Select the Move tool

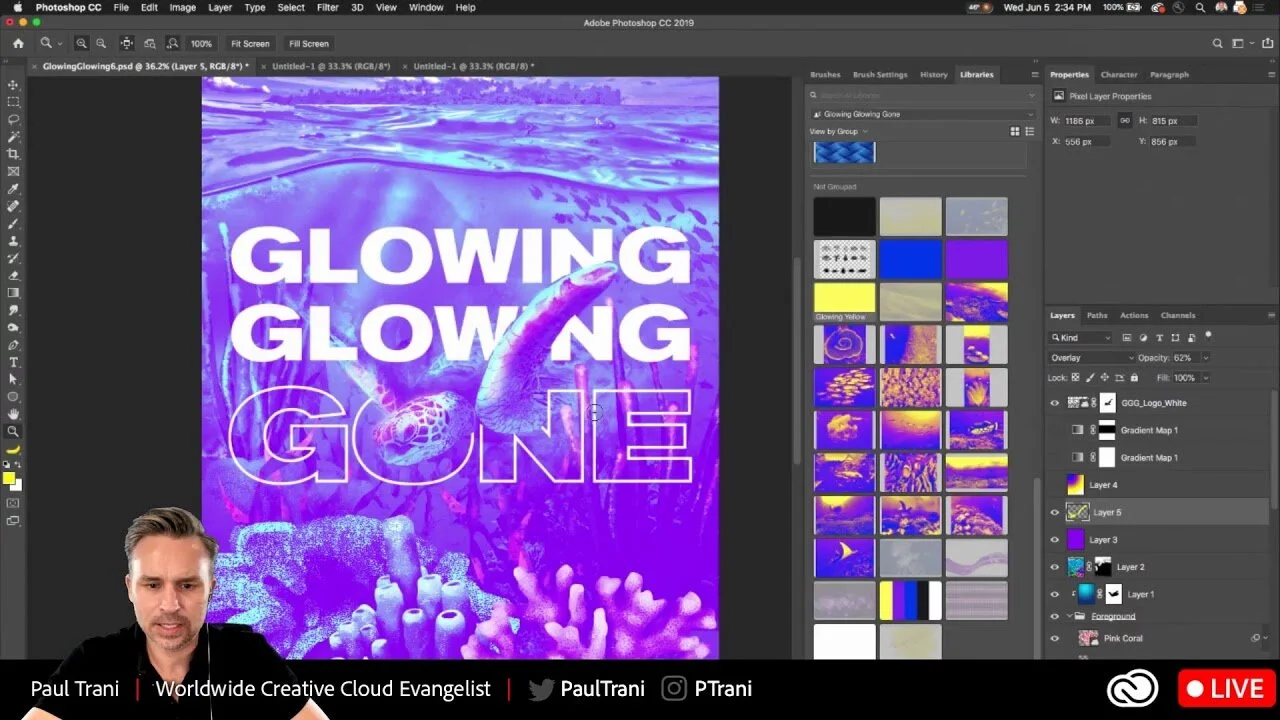pyautogui.click(x=13, y=85)
